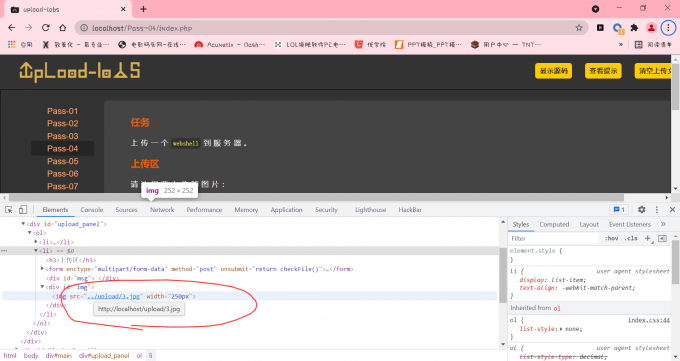Click the 查看提示 button
This screenshot has height=361, width=680.
[x=603, y=71]
